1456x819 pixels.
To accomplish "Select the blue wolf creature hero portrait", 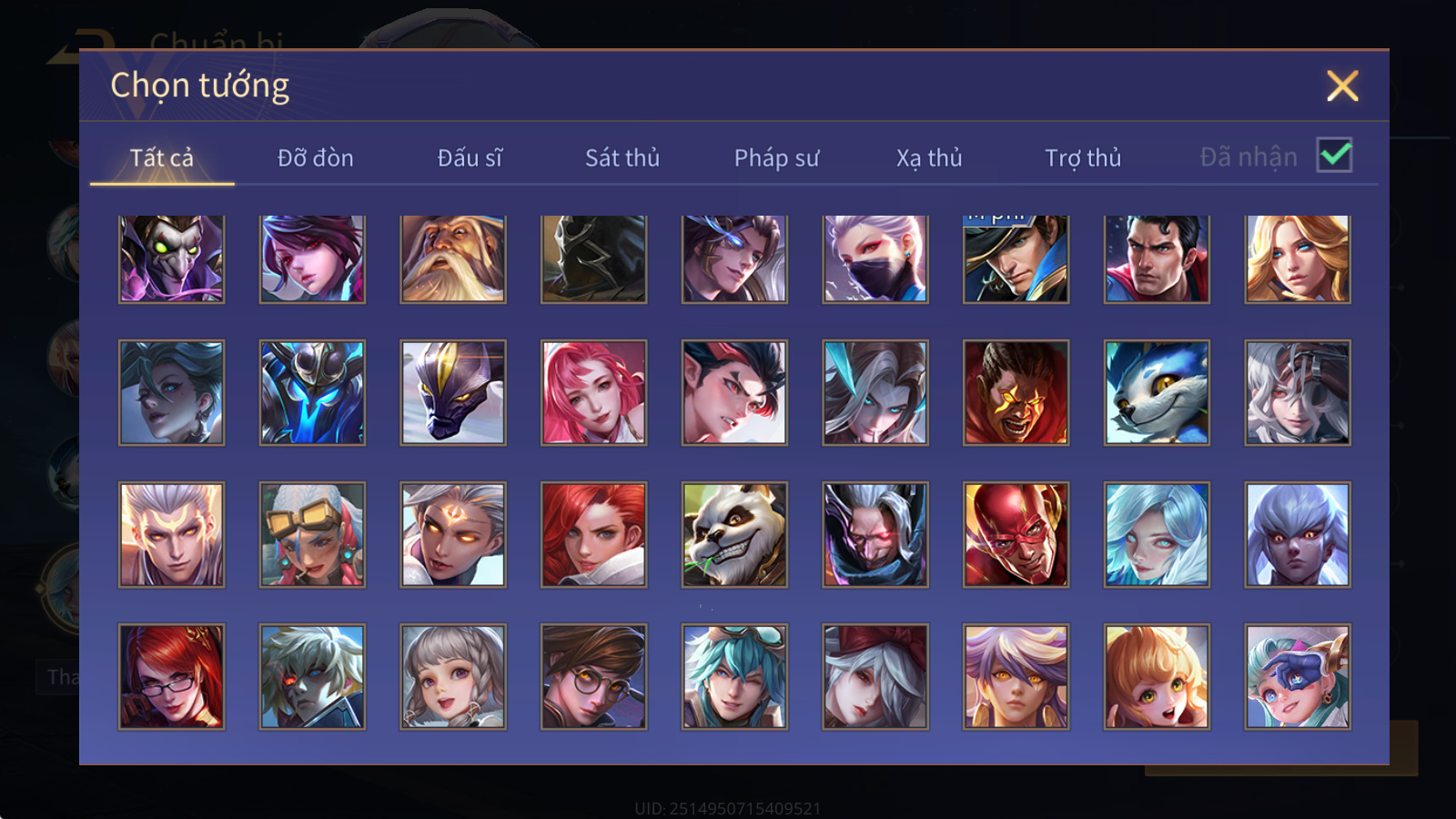I will [x=1157, y=392].
